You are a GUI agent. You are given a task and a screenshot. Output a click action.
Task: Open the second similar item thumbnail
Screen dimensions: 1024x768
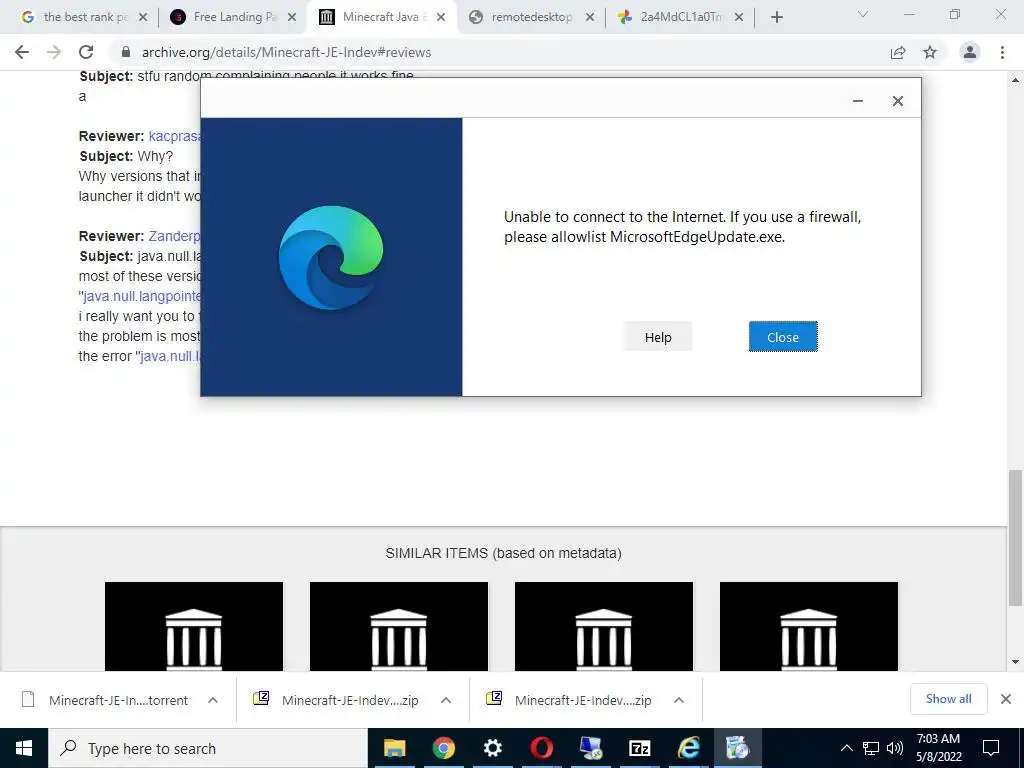[399, 626]
